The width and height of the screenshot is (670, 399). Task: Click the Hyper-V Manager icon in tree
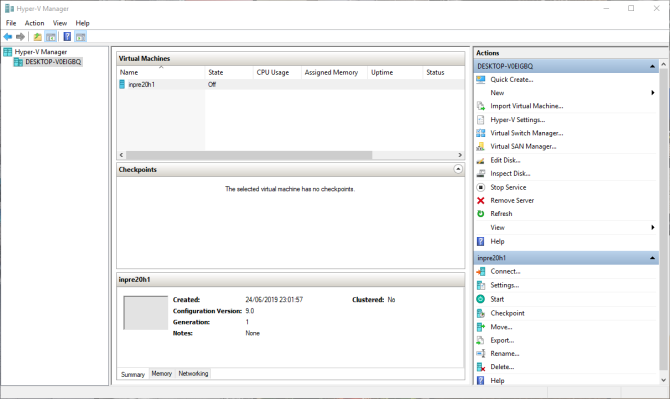[8, 52]
